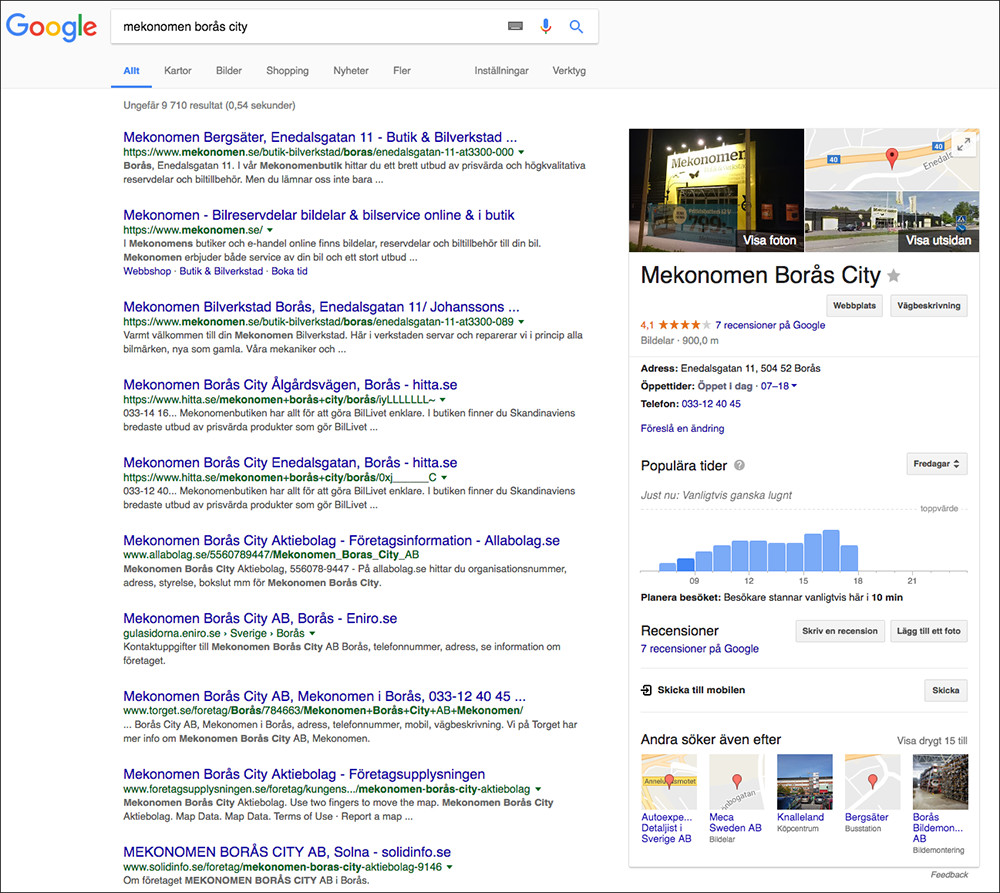Screen dimensions: 1000x893
Task: Open the Fredagar day selector
Action: [x=936, y=464]
